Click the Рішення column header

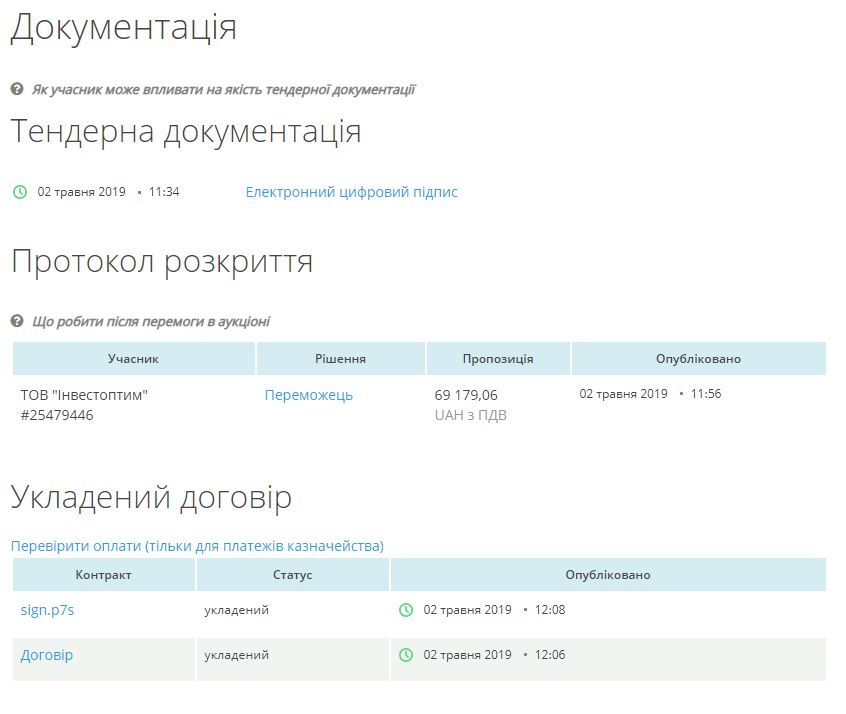pos(340,359)
